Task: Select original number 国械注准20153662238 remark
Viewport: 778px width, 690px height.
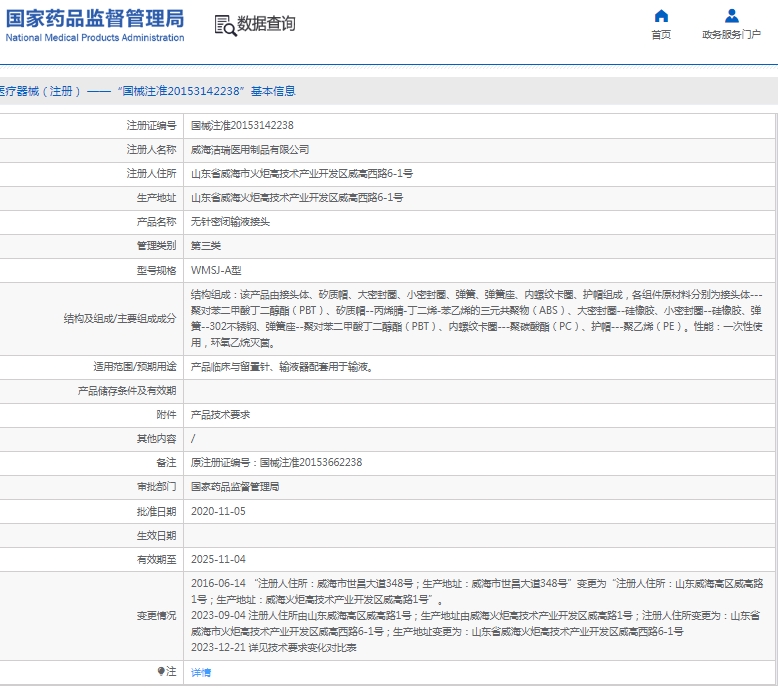Action: (x=276, y=462)
